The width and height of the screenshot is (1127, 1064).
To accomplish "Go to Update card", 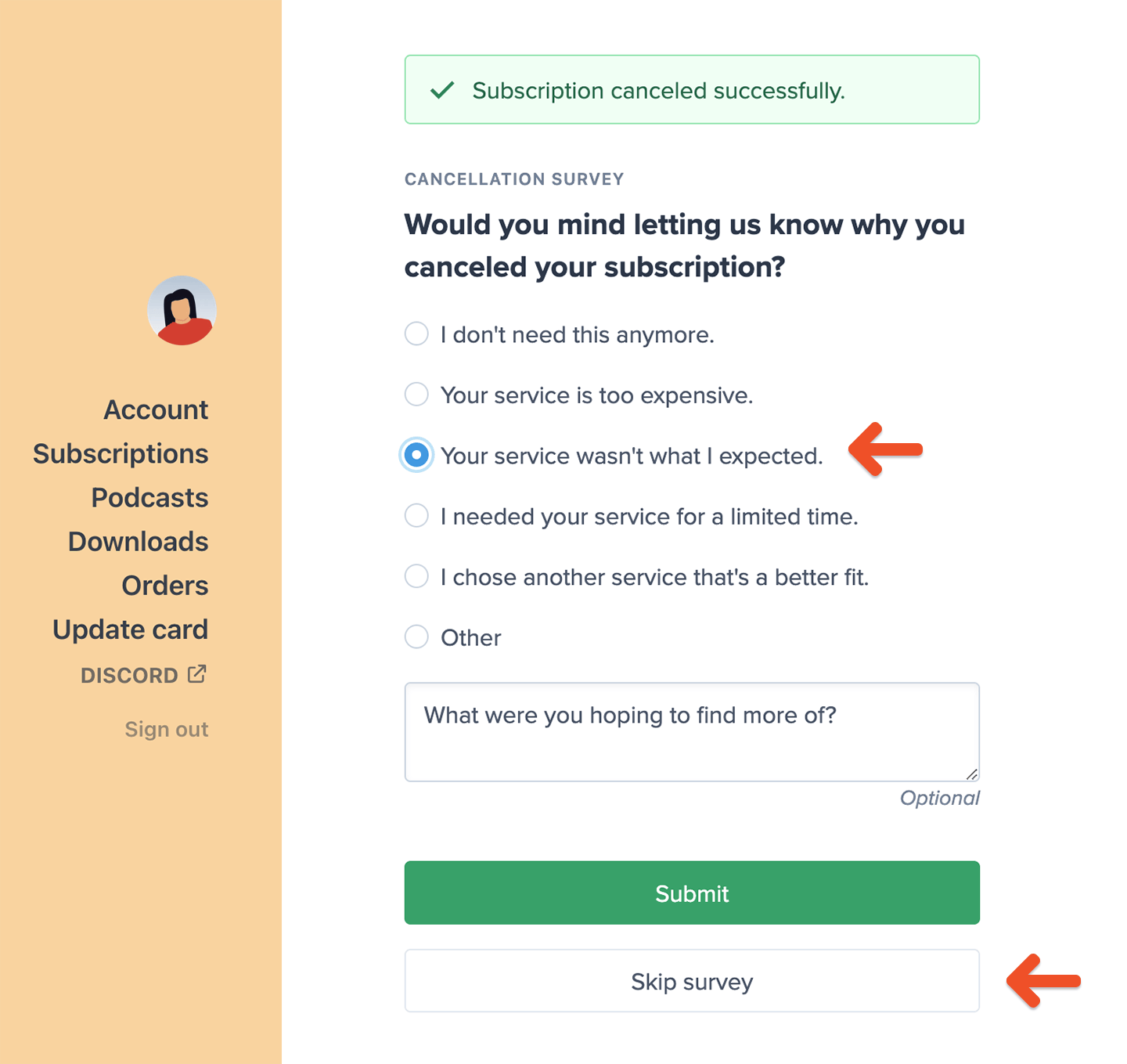I will [130, 628].
